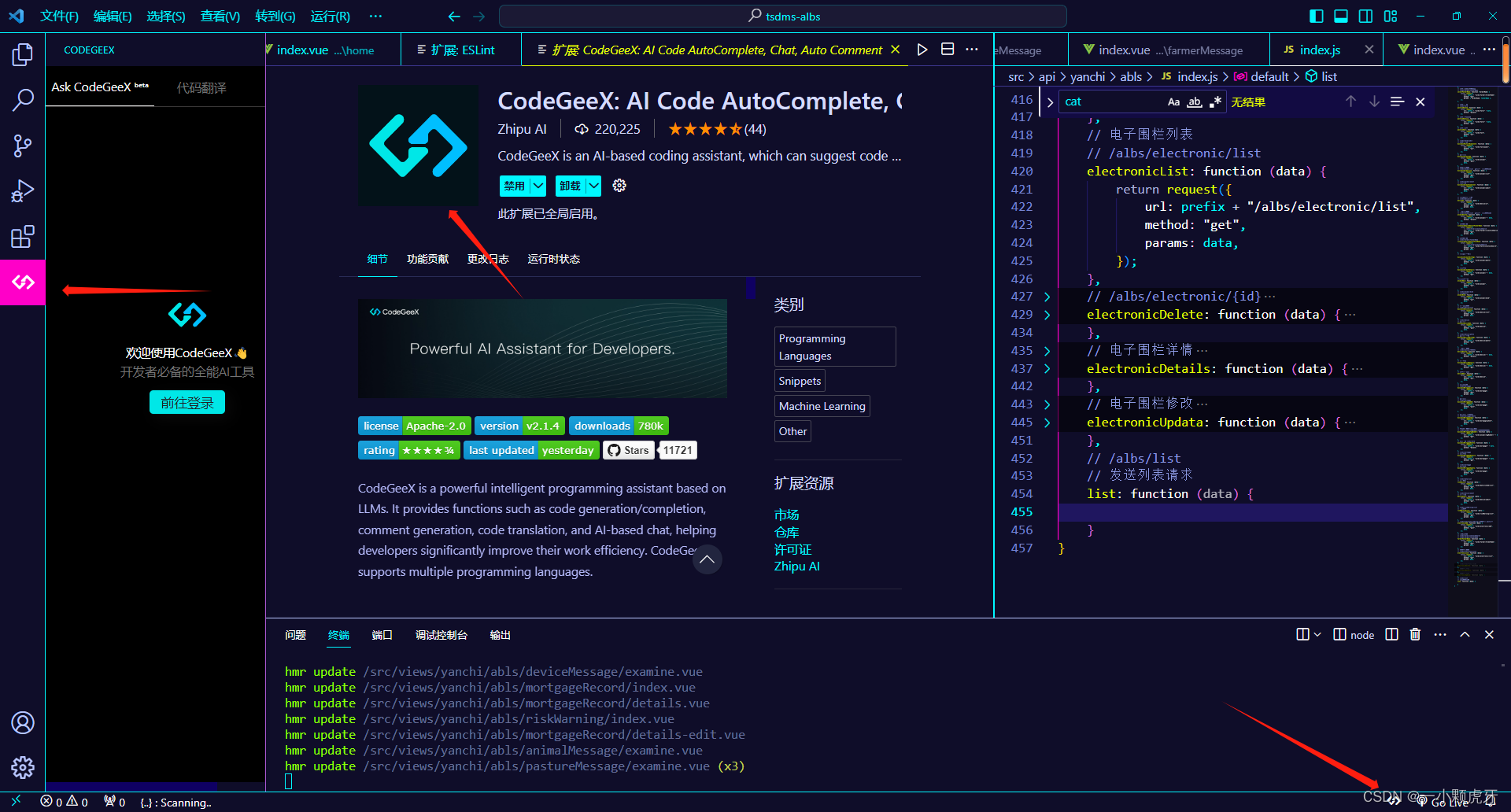Image resolution: width=1511 pixels, height=812 pixels.
Task: Toggle the bottom panel layout button
Action: [1341, 16]
